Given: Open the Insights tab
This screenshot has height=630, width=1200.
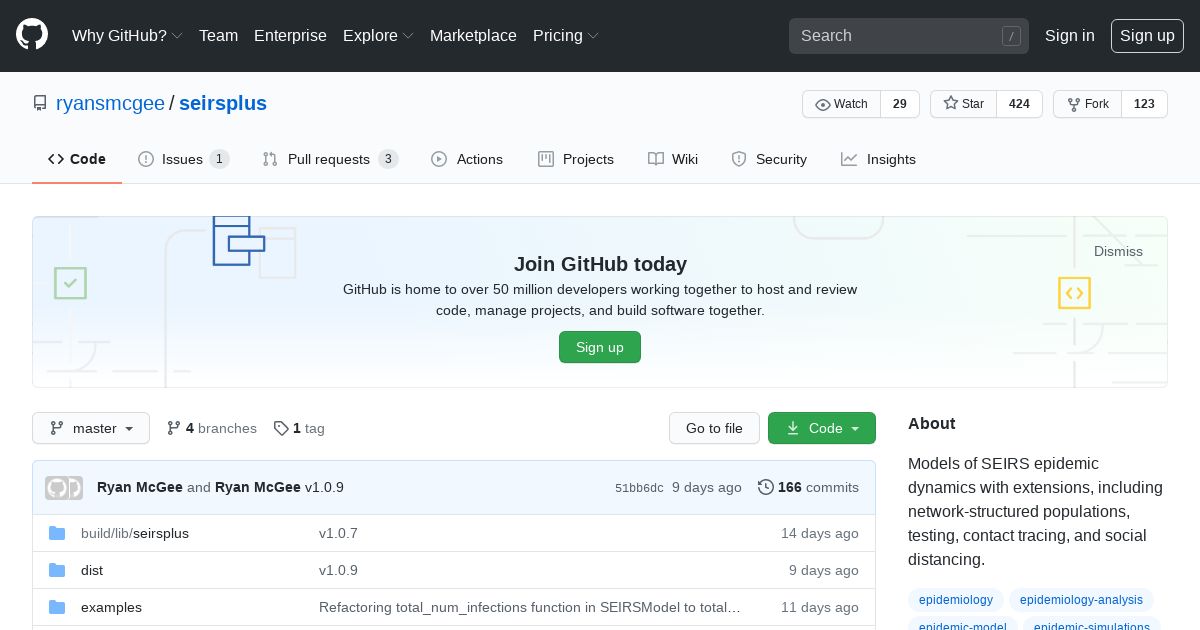Looking at the screenshot, I should [x=878, y=159].
